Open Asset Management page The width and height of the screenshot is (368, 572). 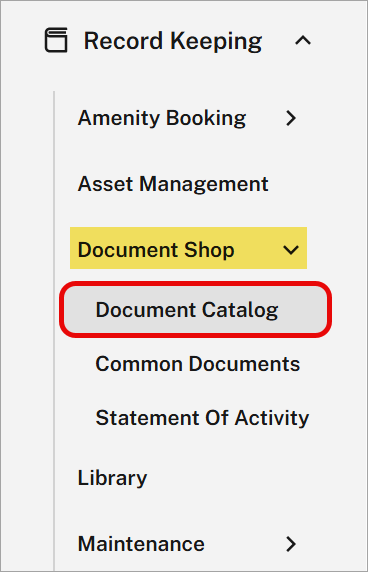point(173,183)
